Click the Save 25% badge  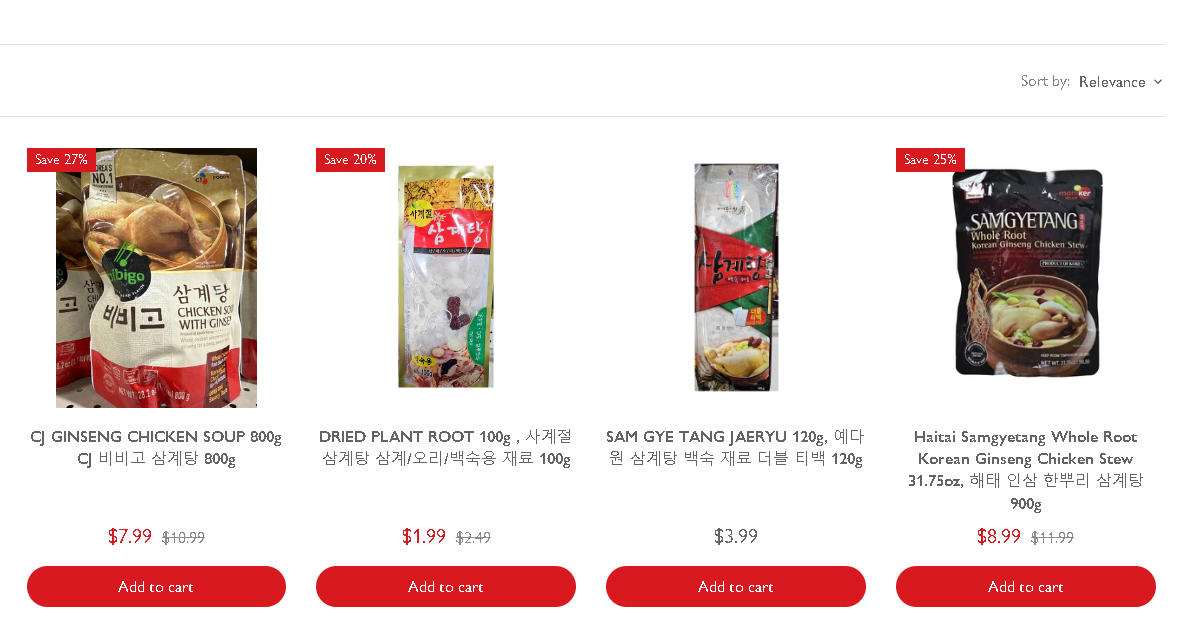[x=930, y=160]
